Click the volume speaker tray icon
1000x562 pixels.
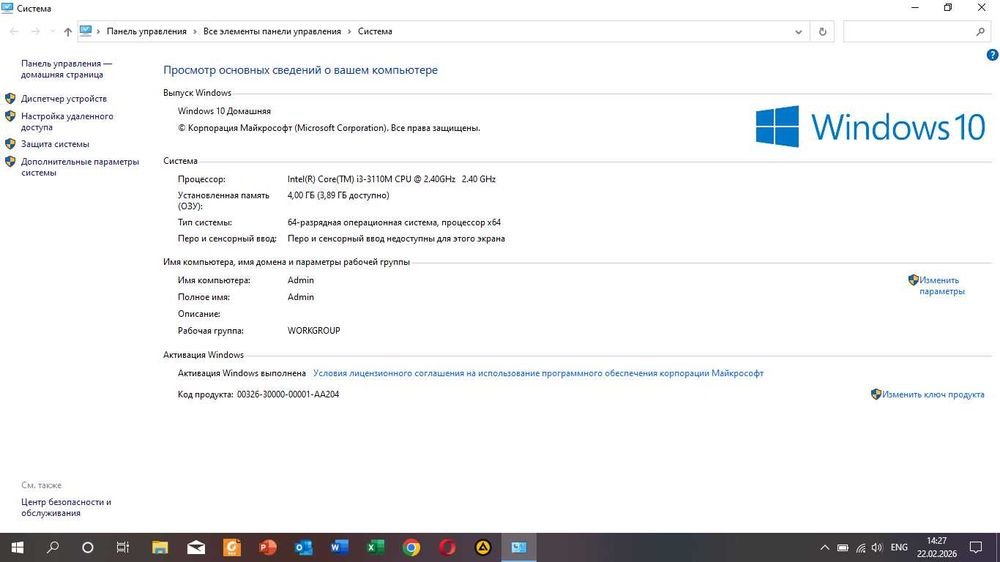click(878, 547)
